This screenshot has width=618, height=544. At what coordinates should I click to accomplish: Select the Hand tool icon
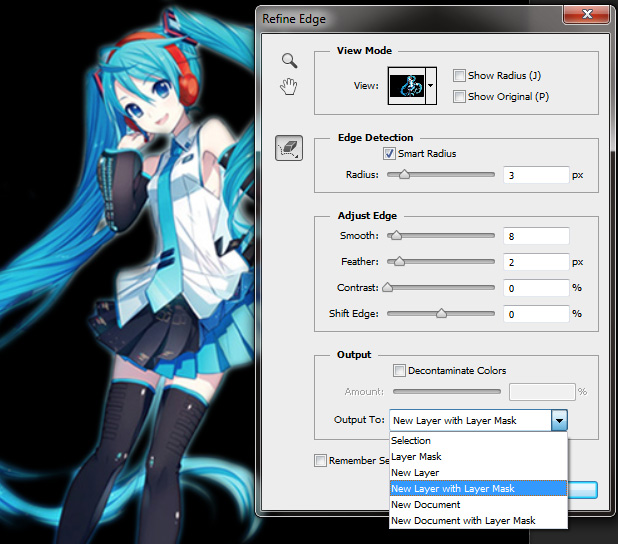click(289, 86)
